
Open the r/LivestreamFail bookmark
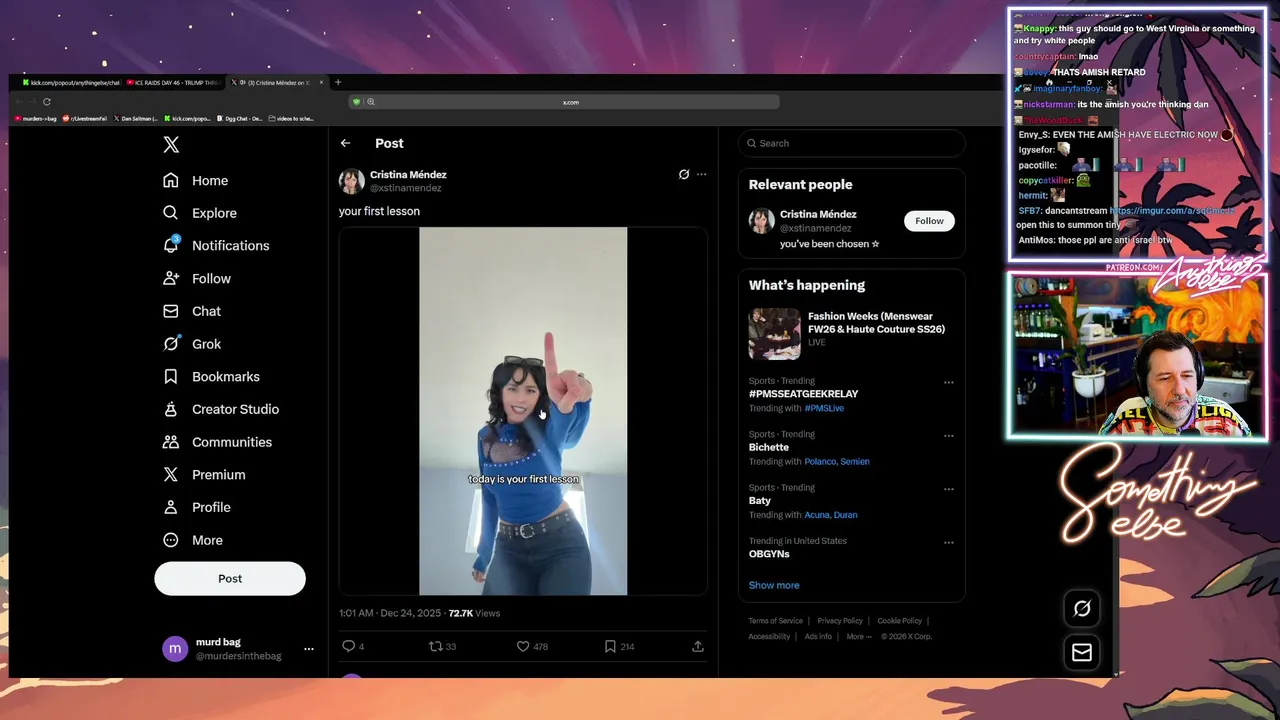point(84,119)
